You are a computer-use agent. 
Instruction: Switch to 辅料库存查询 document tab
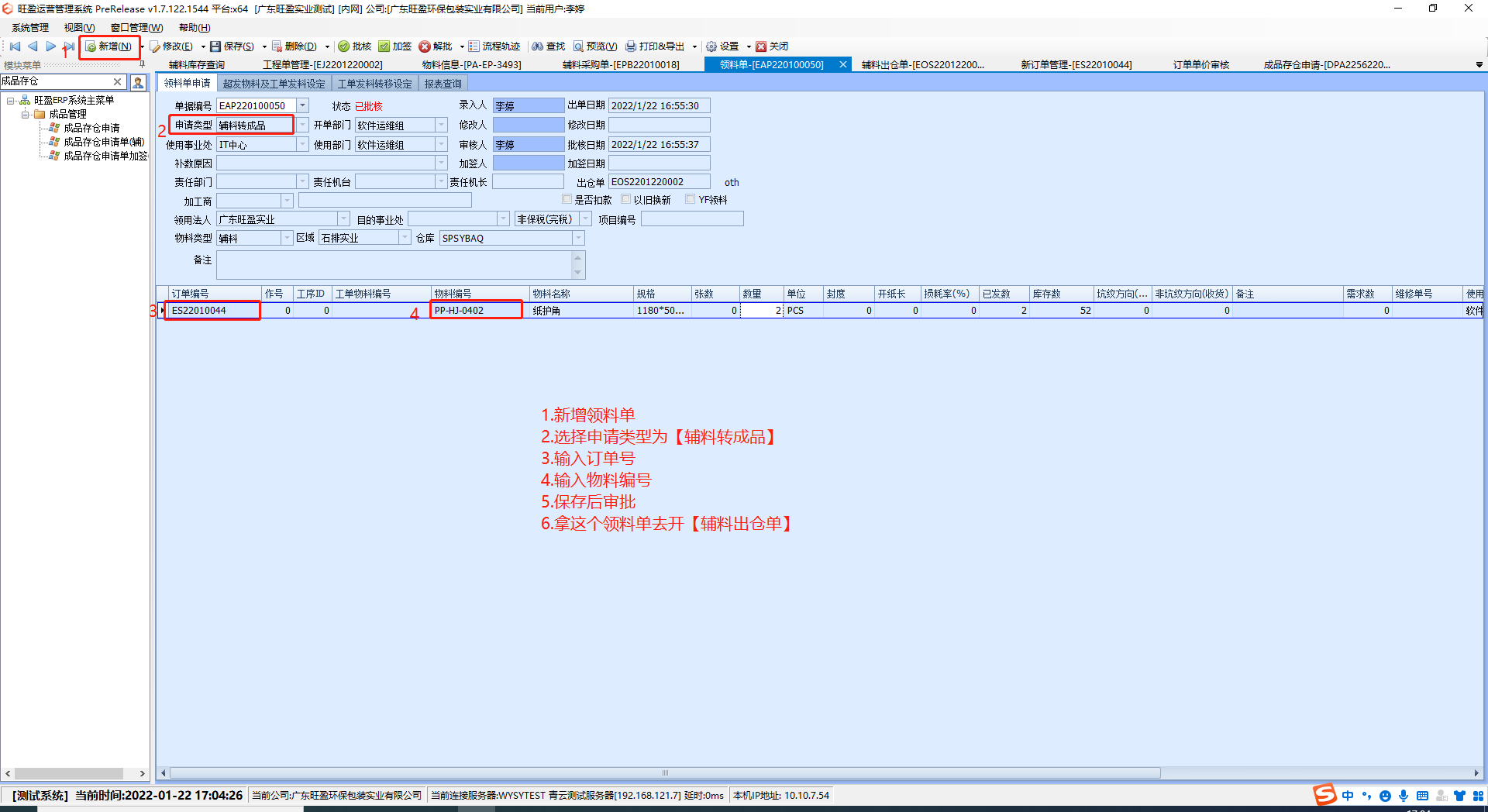pos(197,65)
